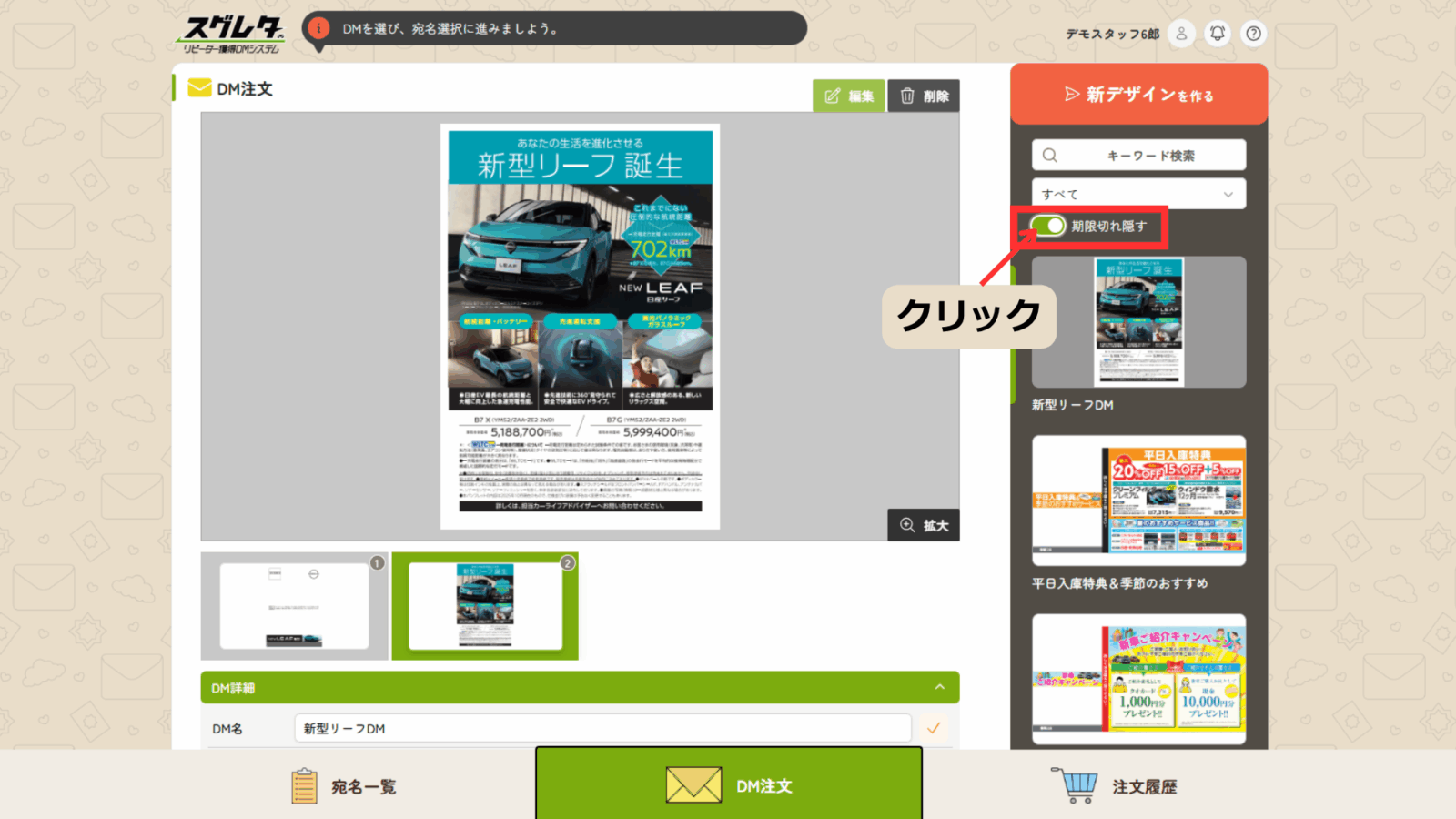Switch to the 宛名一覧 tab
The image size is (1456, 819).
(x=344, y=786)
